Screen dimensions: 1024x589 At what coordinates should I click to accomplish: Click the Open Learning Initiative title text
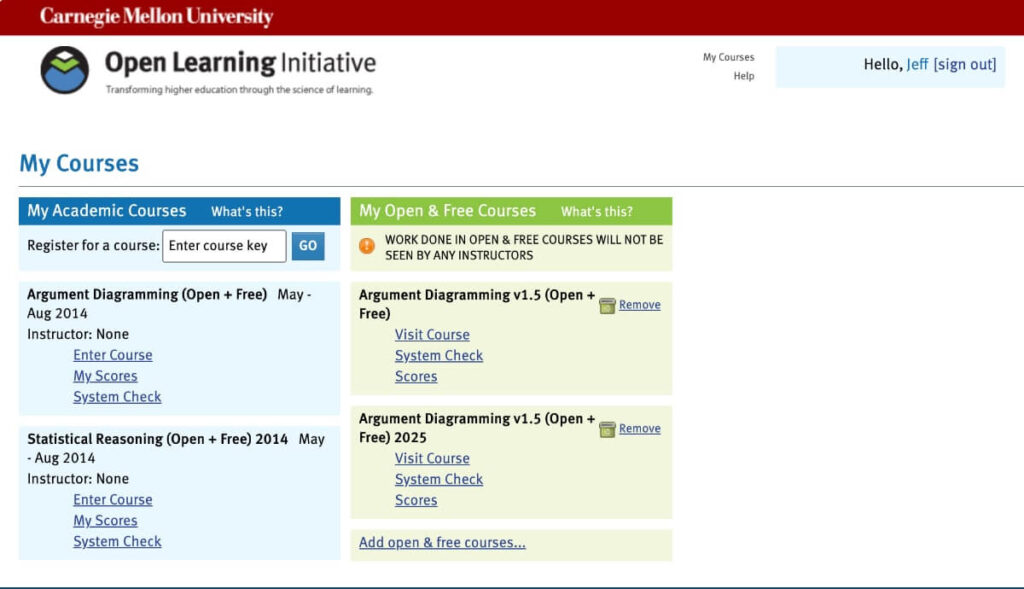[x=240, y=63]
